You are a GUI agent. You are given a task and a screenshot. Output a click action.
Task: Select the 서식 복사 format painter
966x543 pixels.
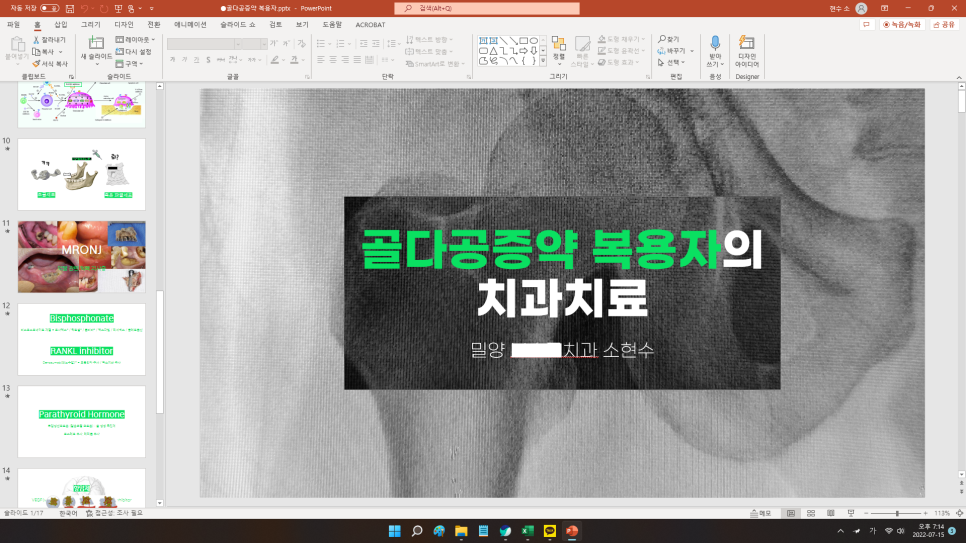[50, 63]
